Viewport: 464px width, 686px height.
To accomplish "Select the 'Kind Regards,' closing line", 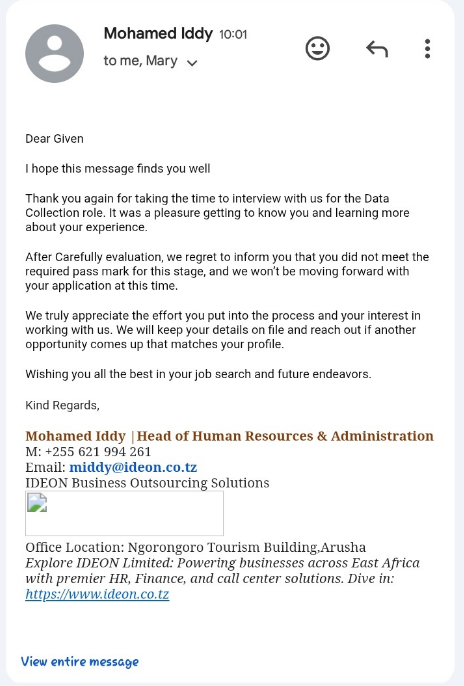I will click(x=63, y=405).
